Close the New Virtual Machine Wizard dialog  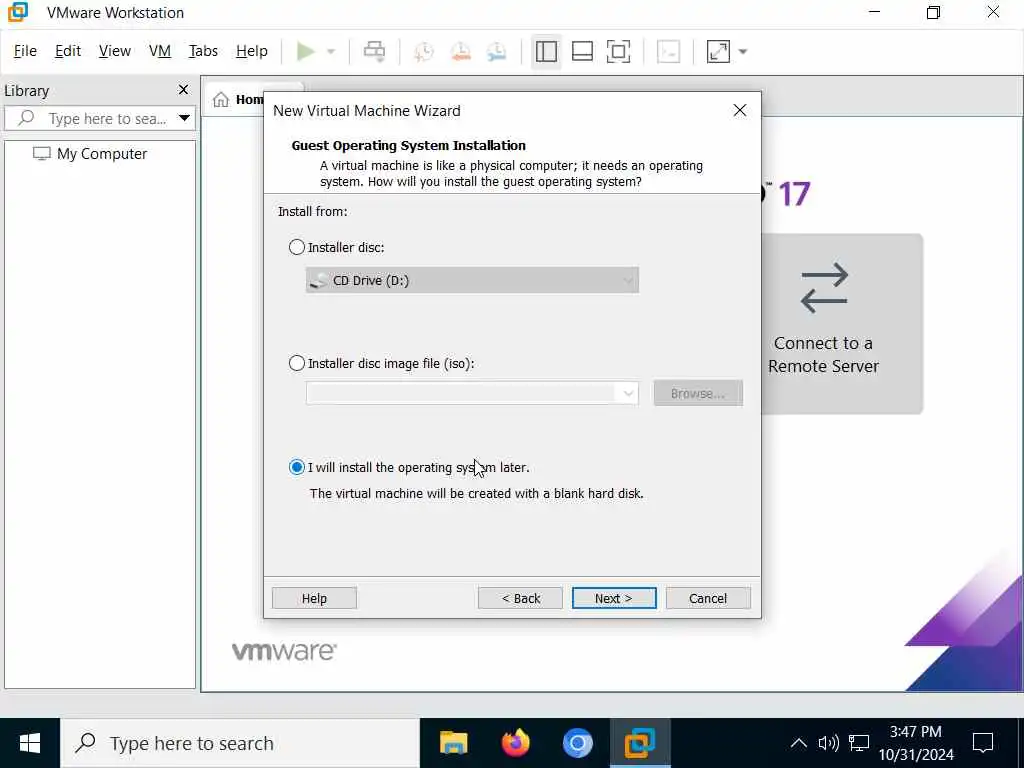(x=739, y=110)
